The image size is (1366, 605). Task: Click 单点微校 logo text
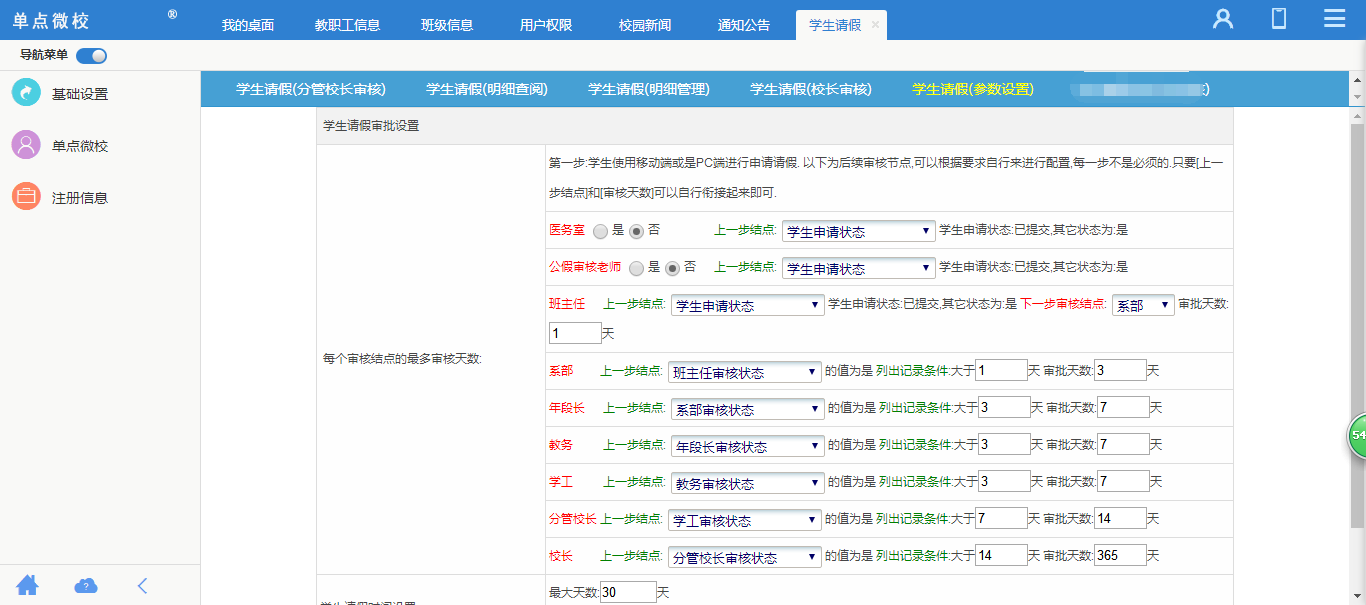(51, 21)
